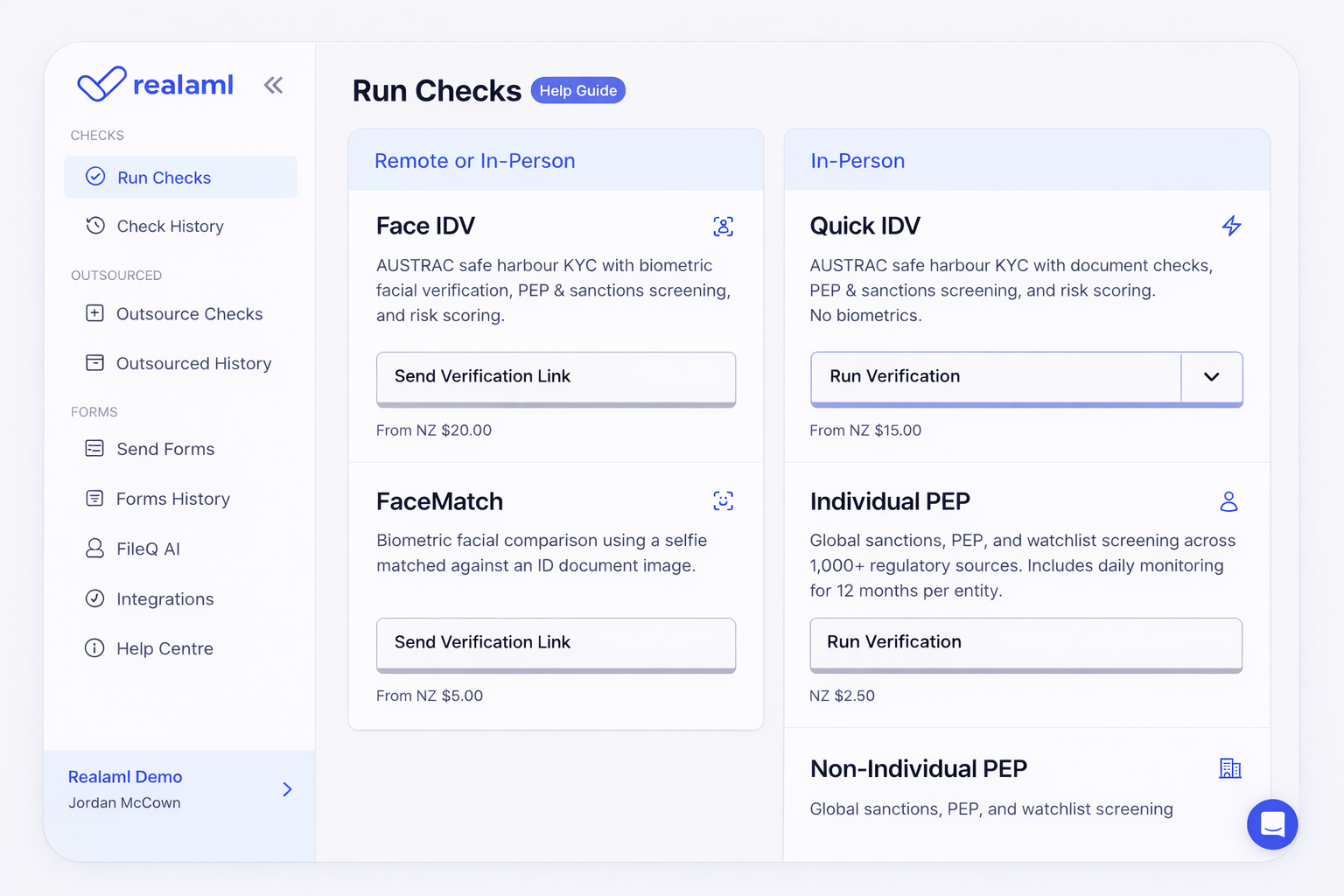Run Verification for Individual PEP
This screenshot has height=896, width=1344.
[x=1025, y=643]
